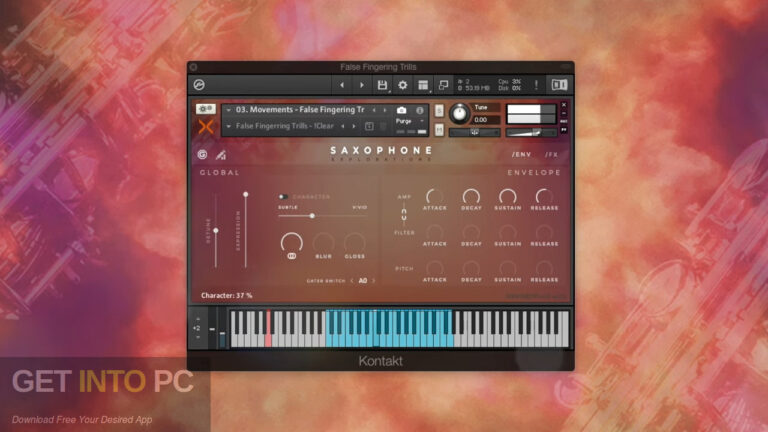The width and height of the screenshot is (768, 432).
Task: Increase Gater Switch key value
Action: [373, 281]
